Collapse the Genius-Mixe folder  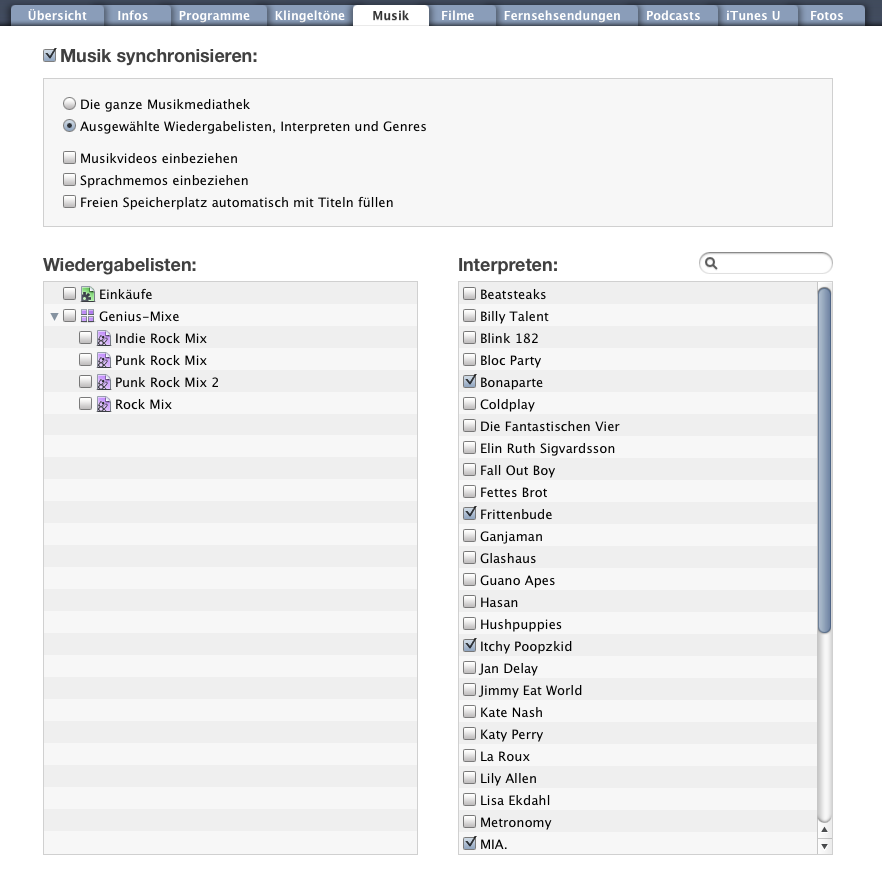point(55,317)
